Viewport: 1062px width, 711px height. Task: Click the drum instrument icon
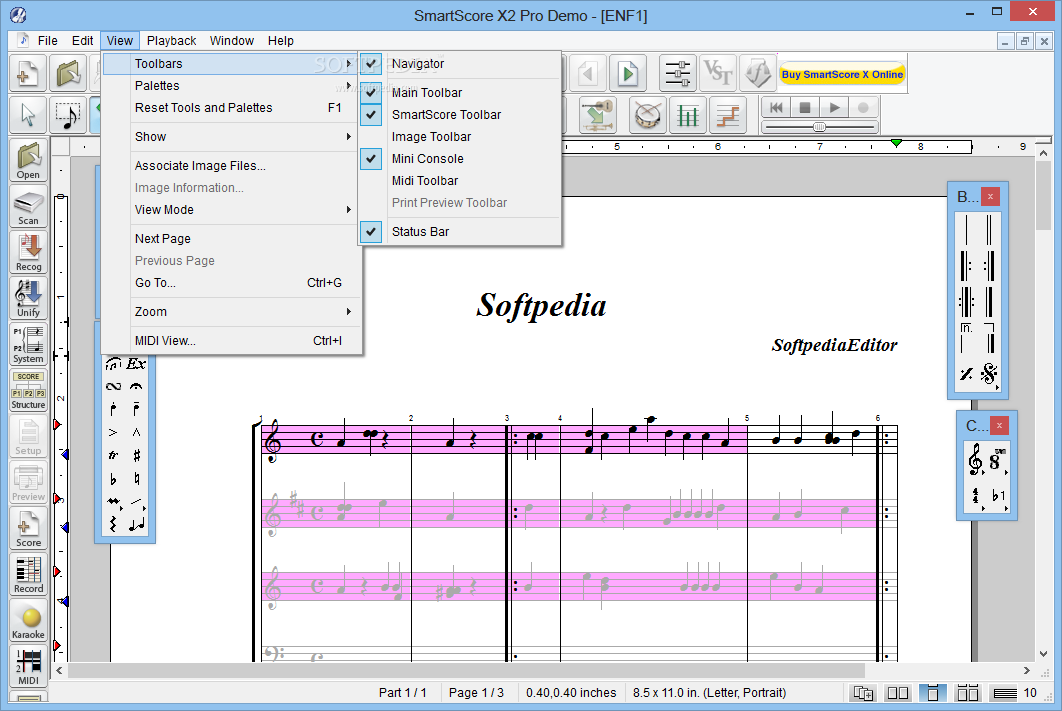647,114
